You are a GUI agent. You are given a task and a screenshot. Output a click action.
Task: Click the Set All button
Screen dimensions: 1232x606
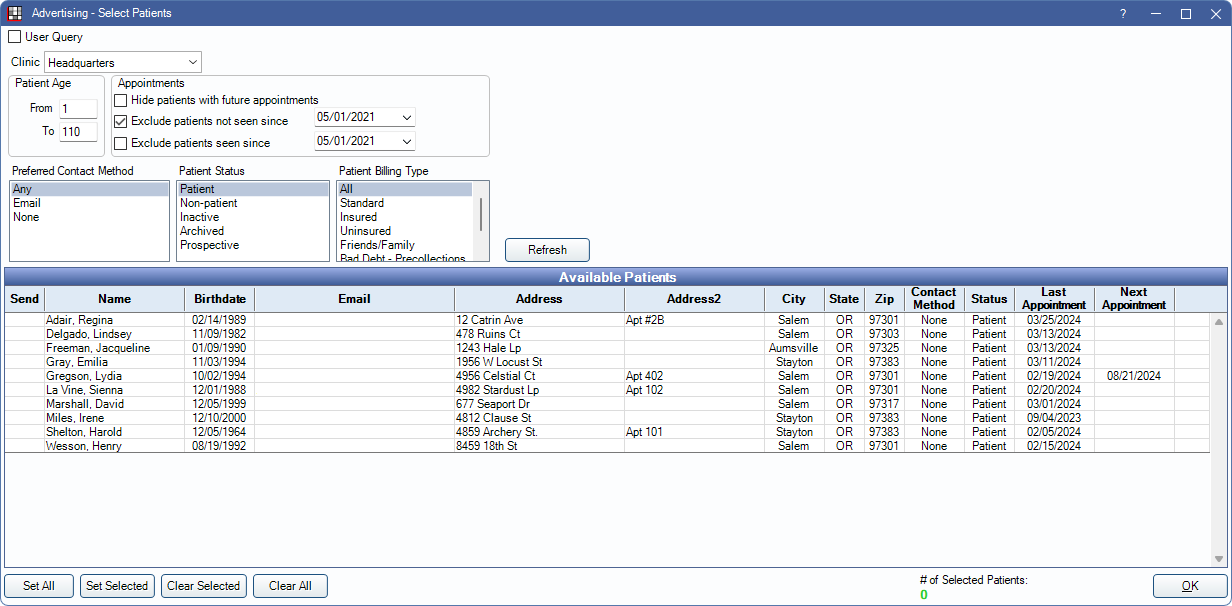(x=39, y=586)
